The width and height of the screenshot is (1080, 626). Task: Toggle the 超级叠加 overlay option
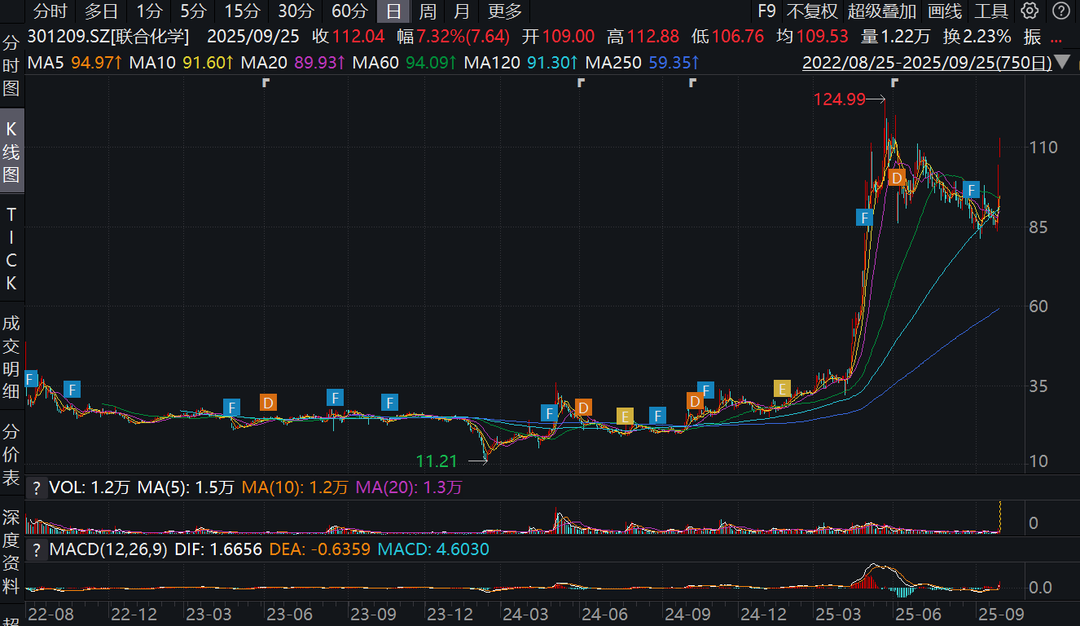[881, 12]
